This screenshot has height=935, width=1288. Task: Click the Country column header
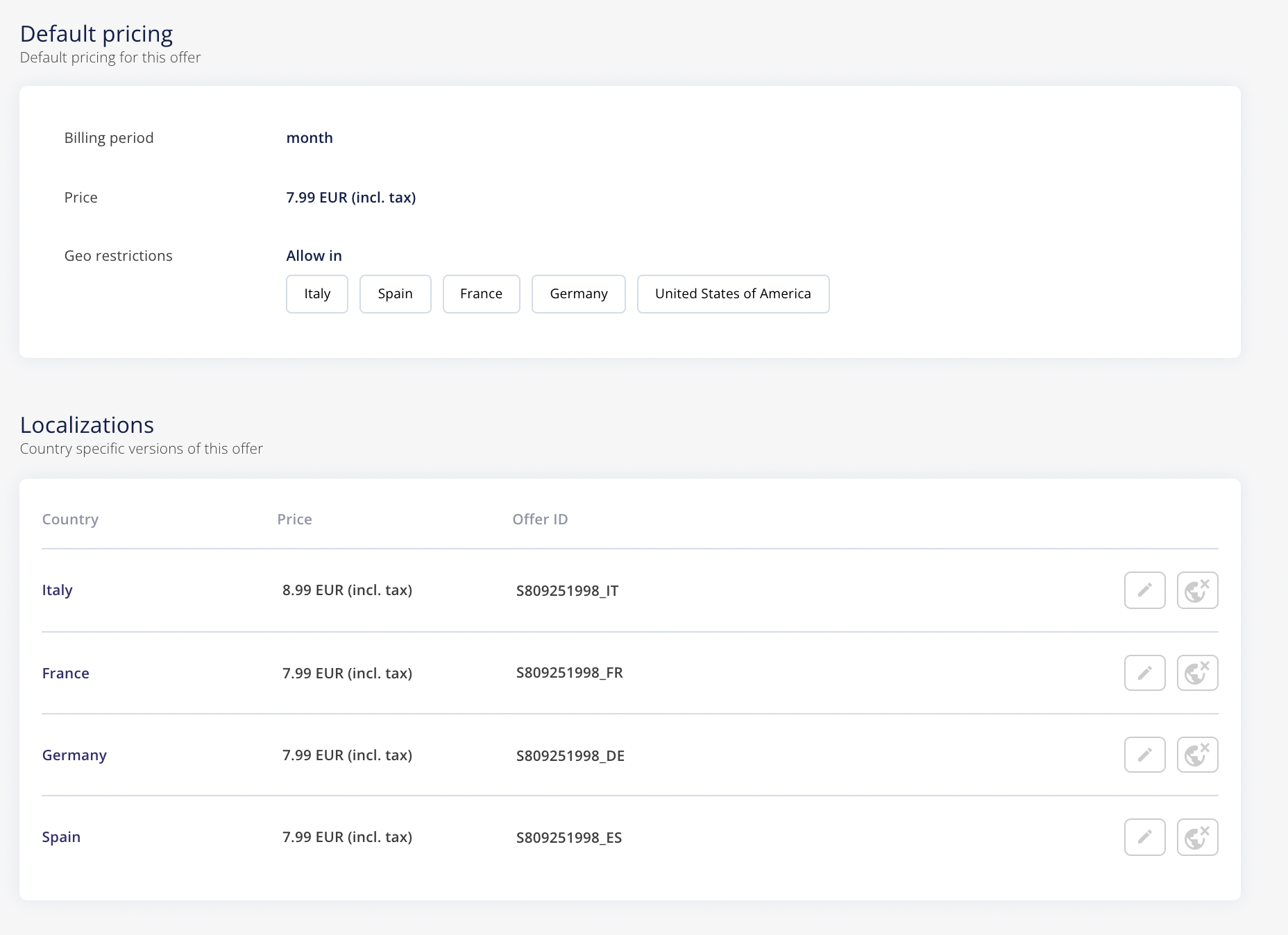70,520
